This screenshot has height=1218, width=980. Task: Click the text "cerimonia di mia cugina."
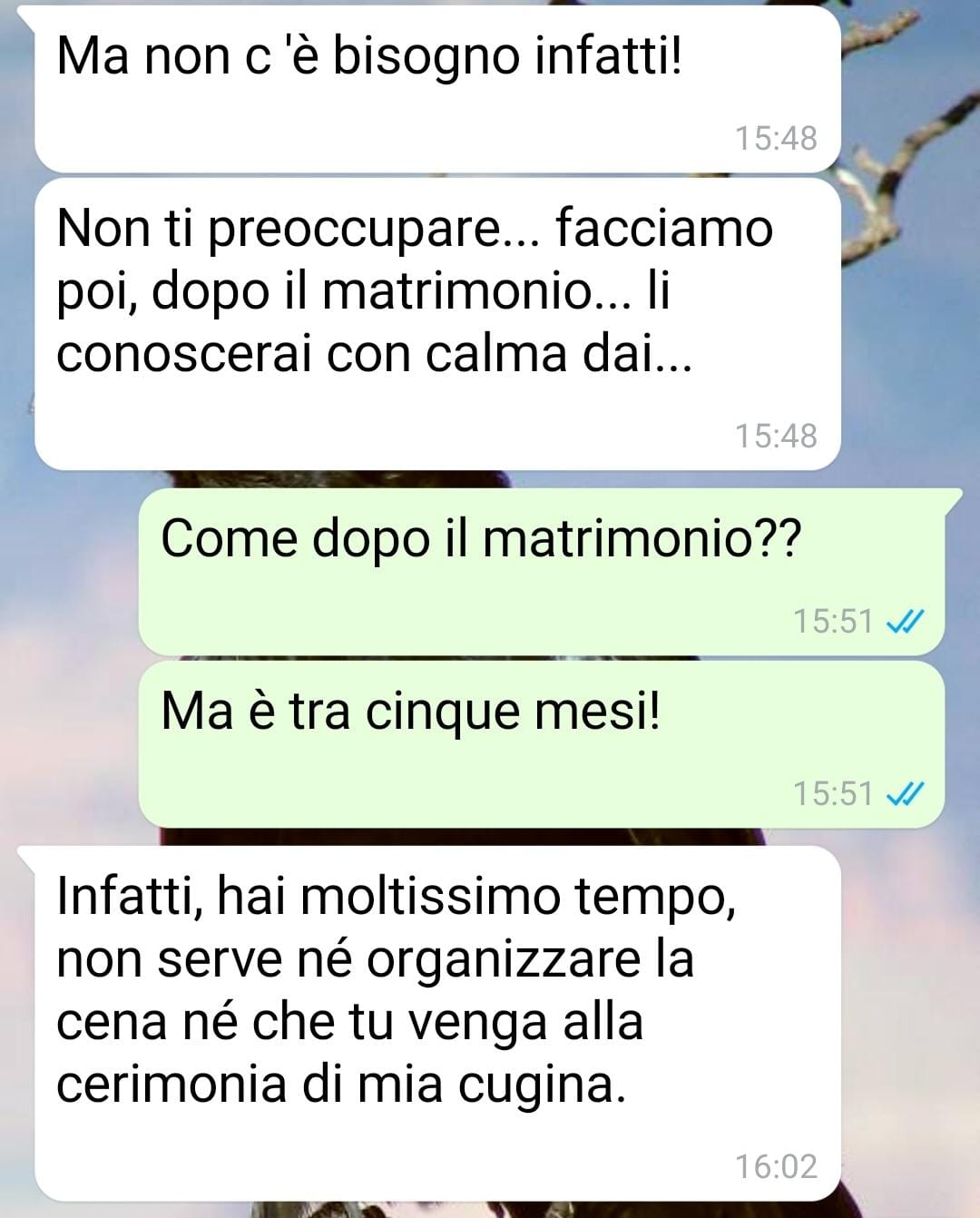pos(341,1084)
